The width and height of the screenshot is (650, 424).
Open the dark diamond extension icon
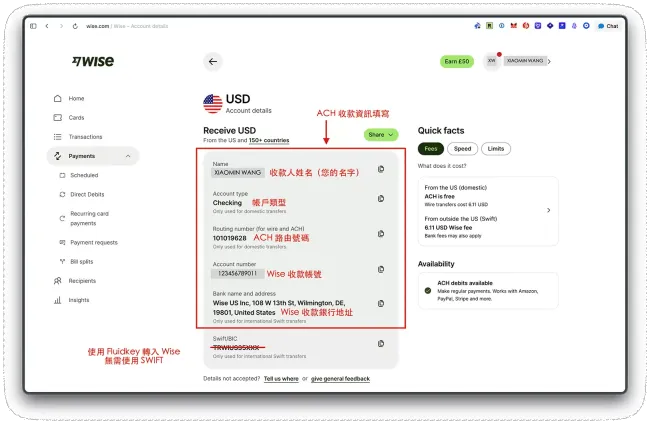point(550,26)
